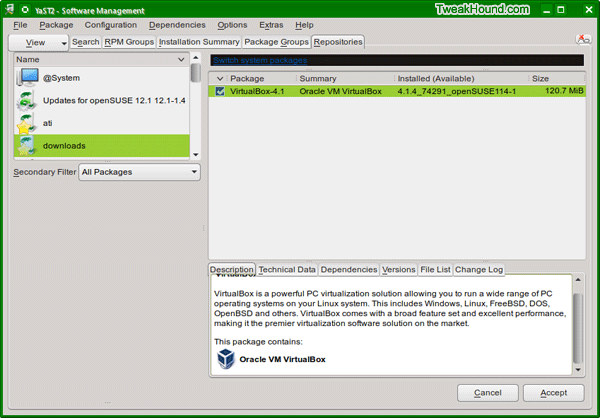
Task: Click the Updates for openSUSE repository icon
Action: [x=27, y=101]
